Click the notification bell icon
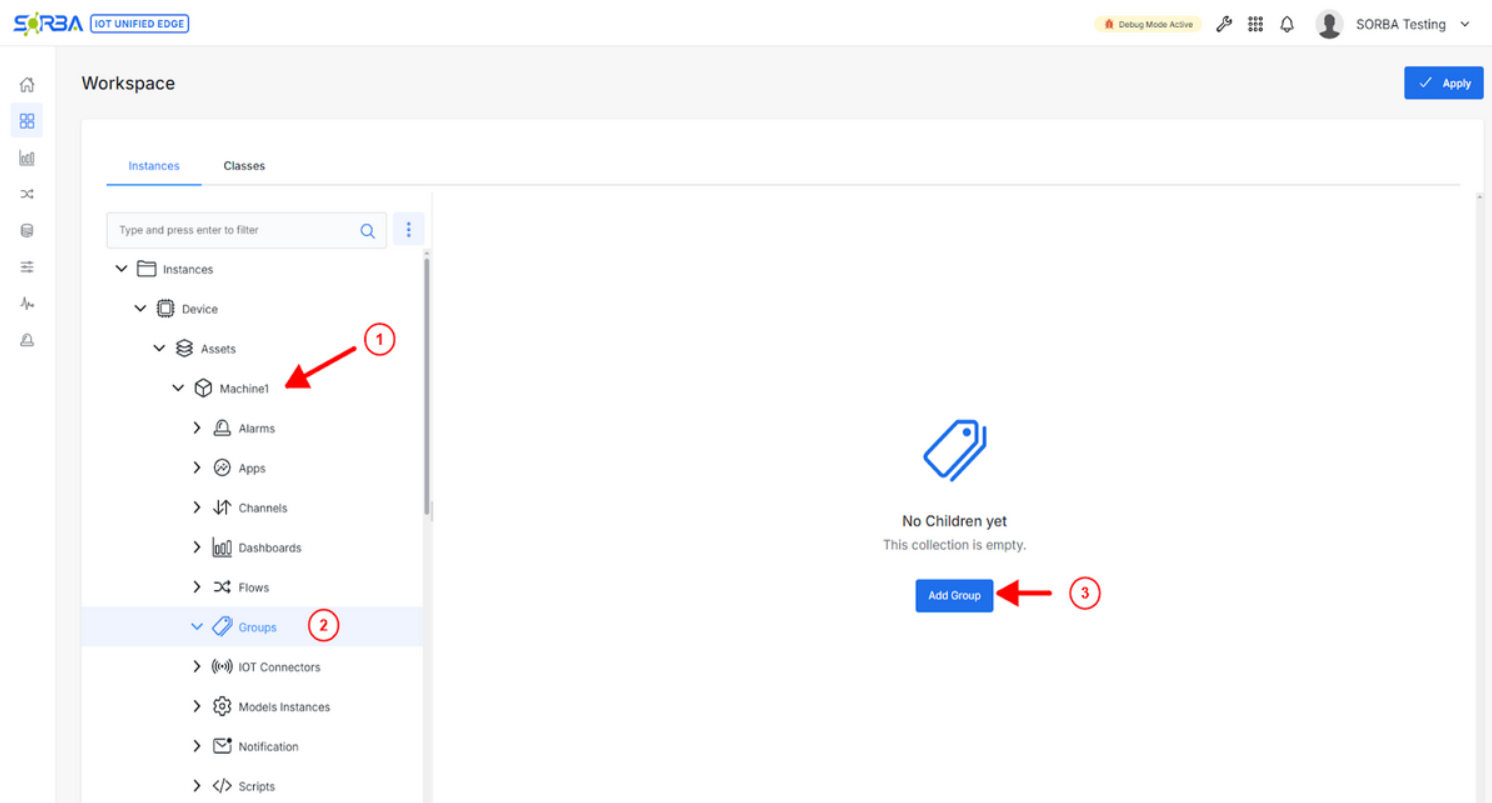This screenshot has width=1492, height=803. tap(1287, 25)
